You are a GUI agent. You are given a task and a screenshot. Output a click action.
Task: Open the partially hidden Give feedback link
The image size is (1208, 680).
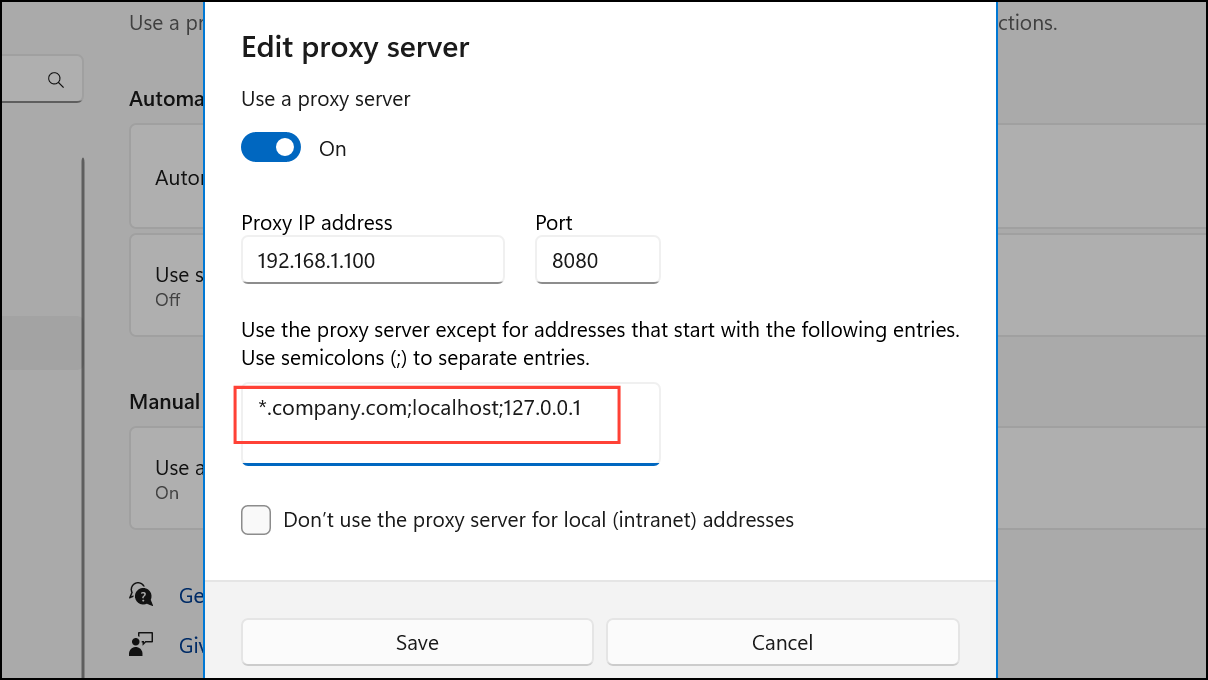tap(191, 646)
